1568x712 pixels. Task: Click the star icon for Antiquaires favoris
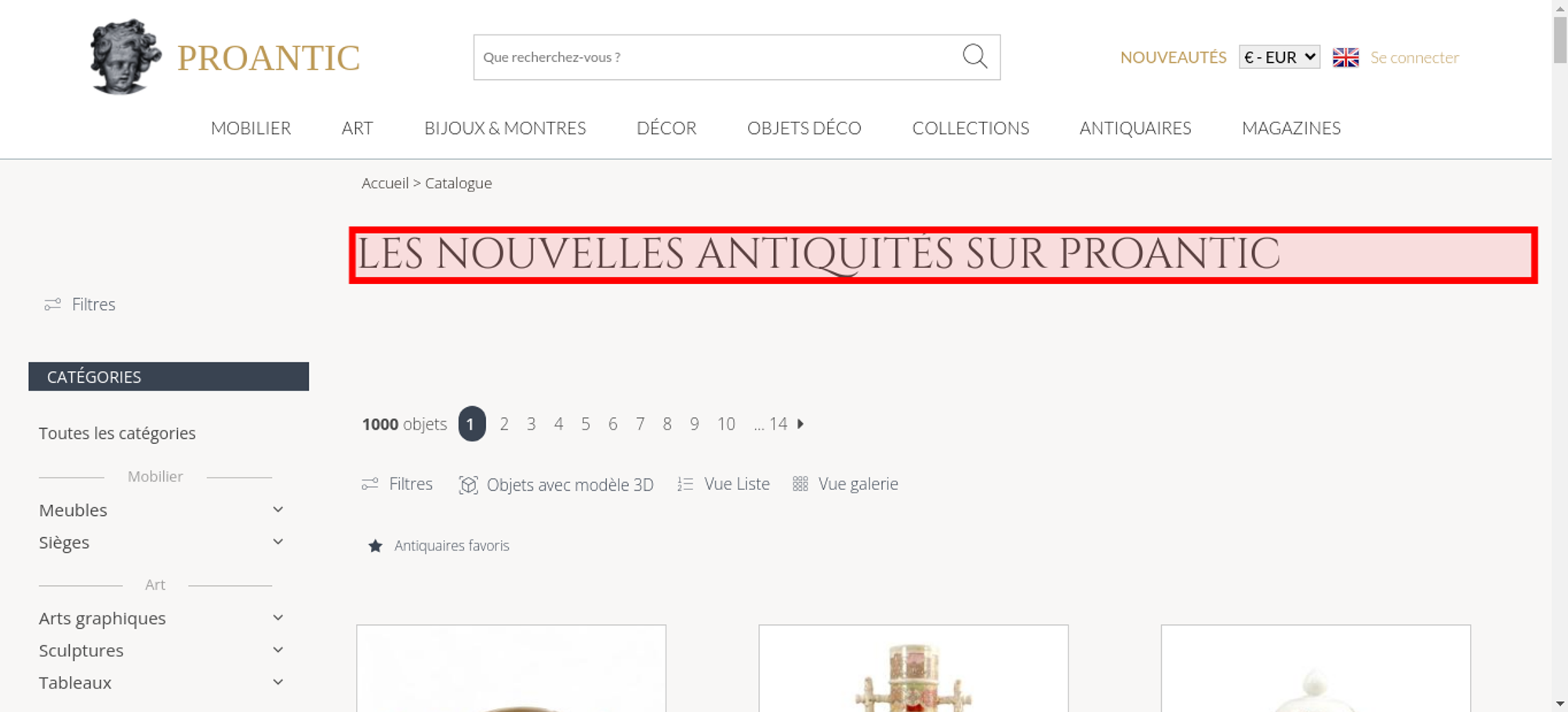click(x=376, y=546)
